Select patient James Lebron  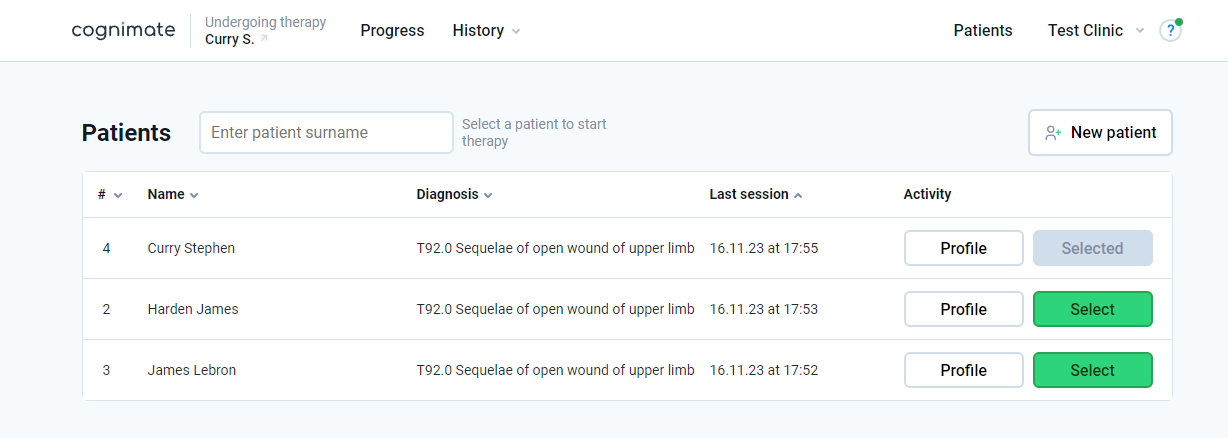[x=1092, y=370]
